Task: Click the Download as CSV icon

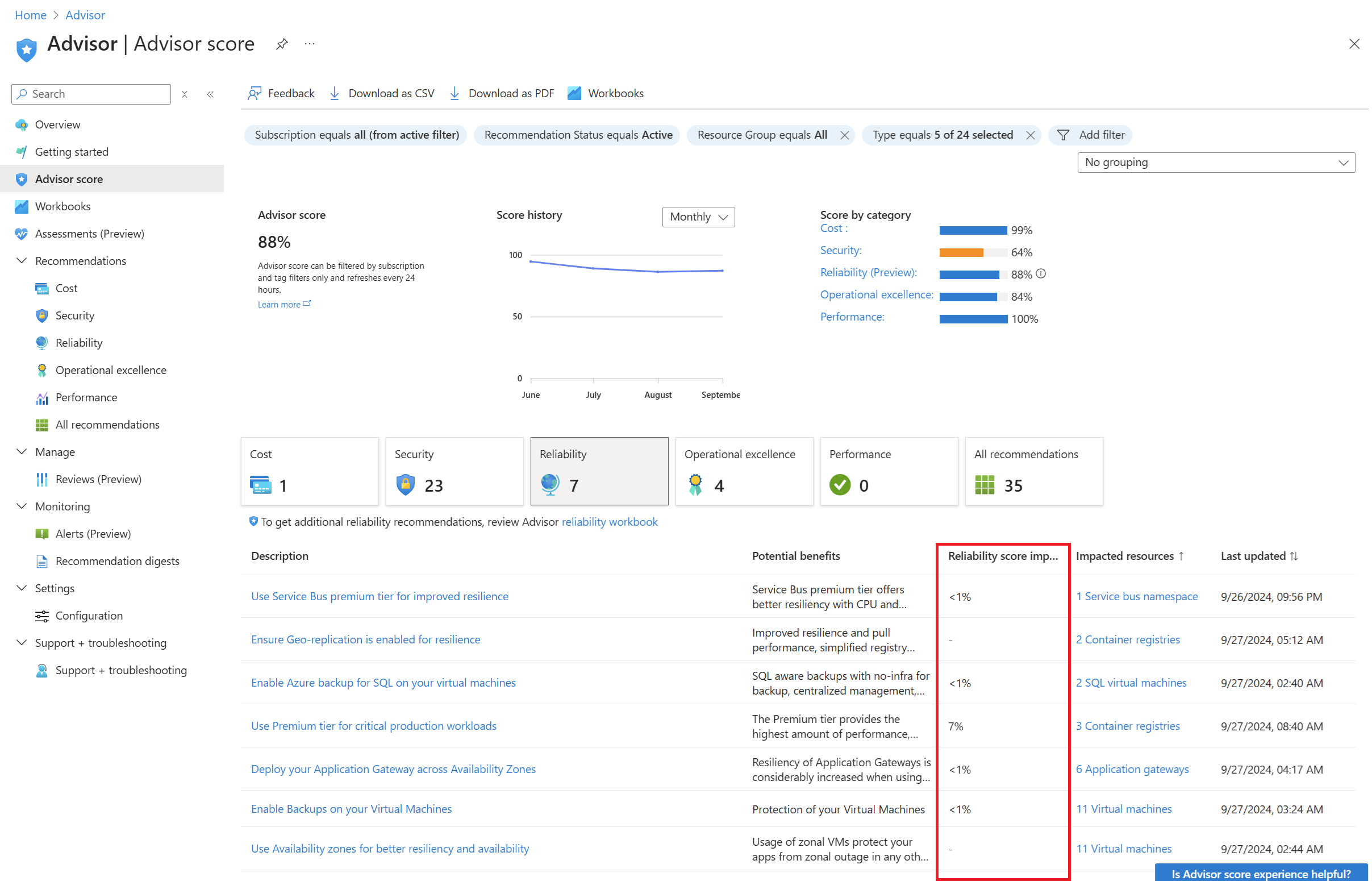Action: pyautogui.click(x=335, y=93)
